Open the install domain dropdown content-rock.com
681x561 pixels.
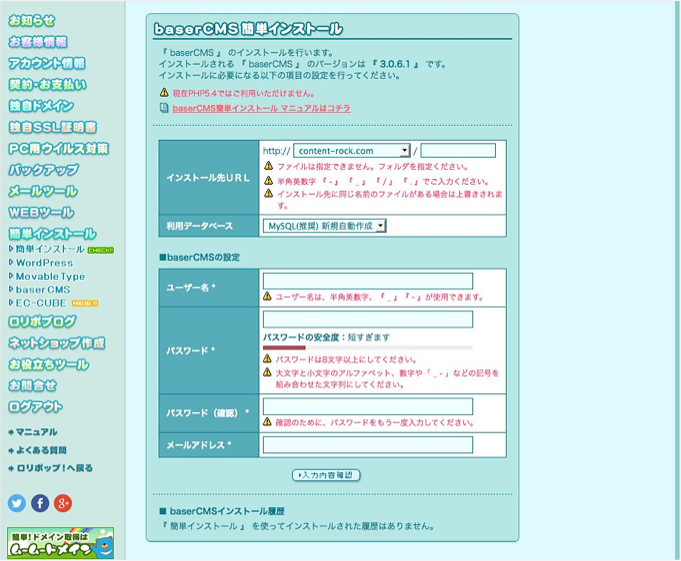pos(351,151)
